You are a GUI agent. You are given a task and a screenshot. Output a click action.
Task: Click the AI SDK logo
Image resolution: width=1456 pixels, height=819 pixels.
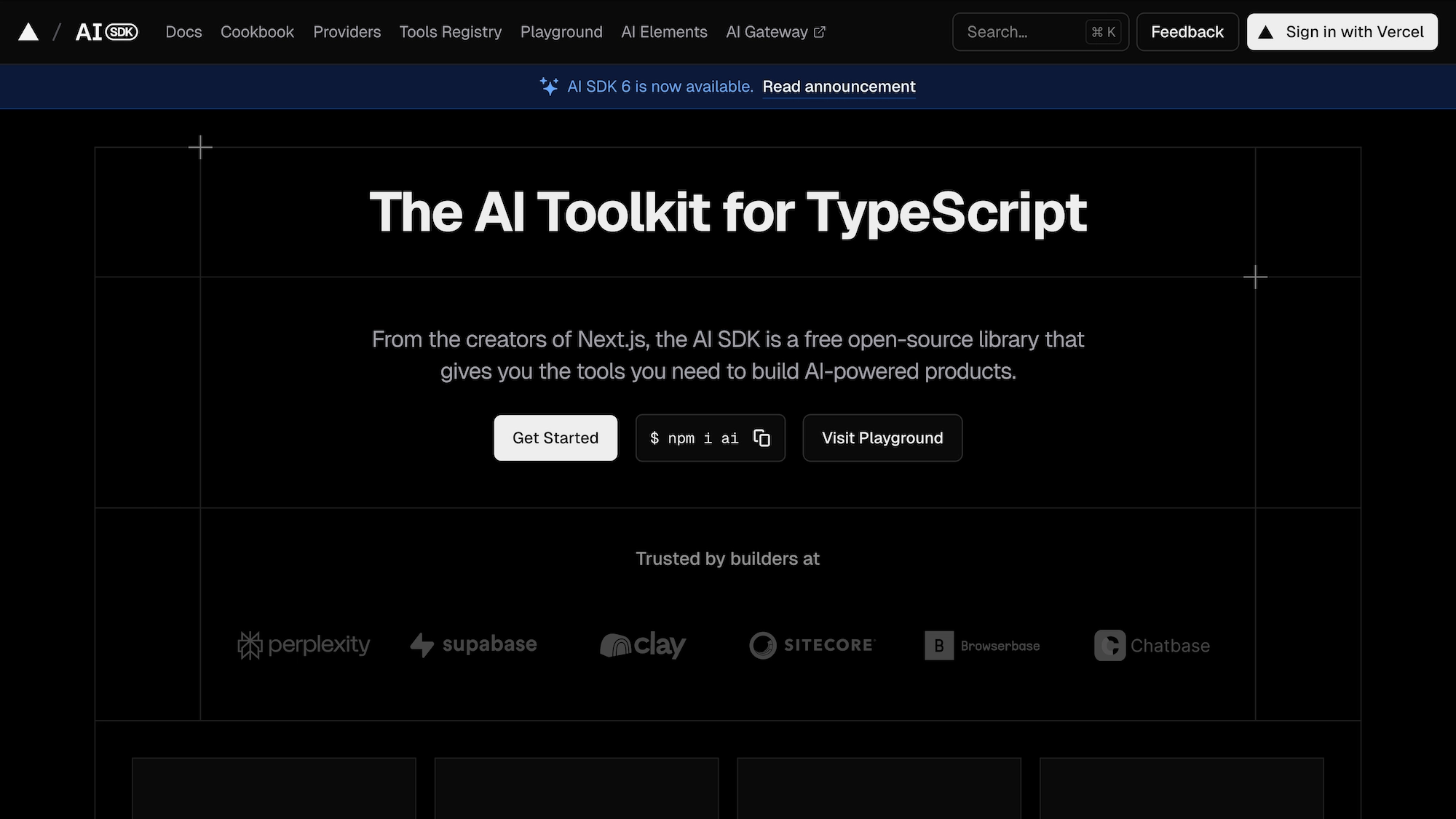[x=106, y=31]
